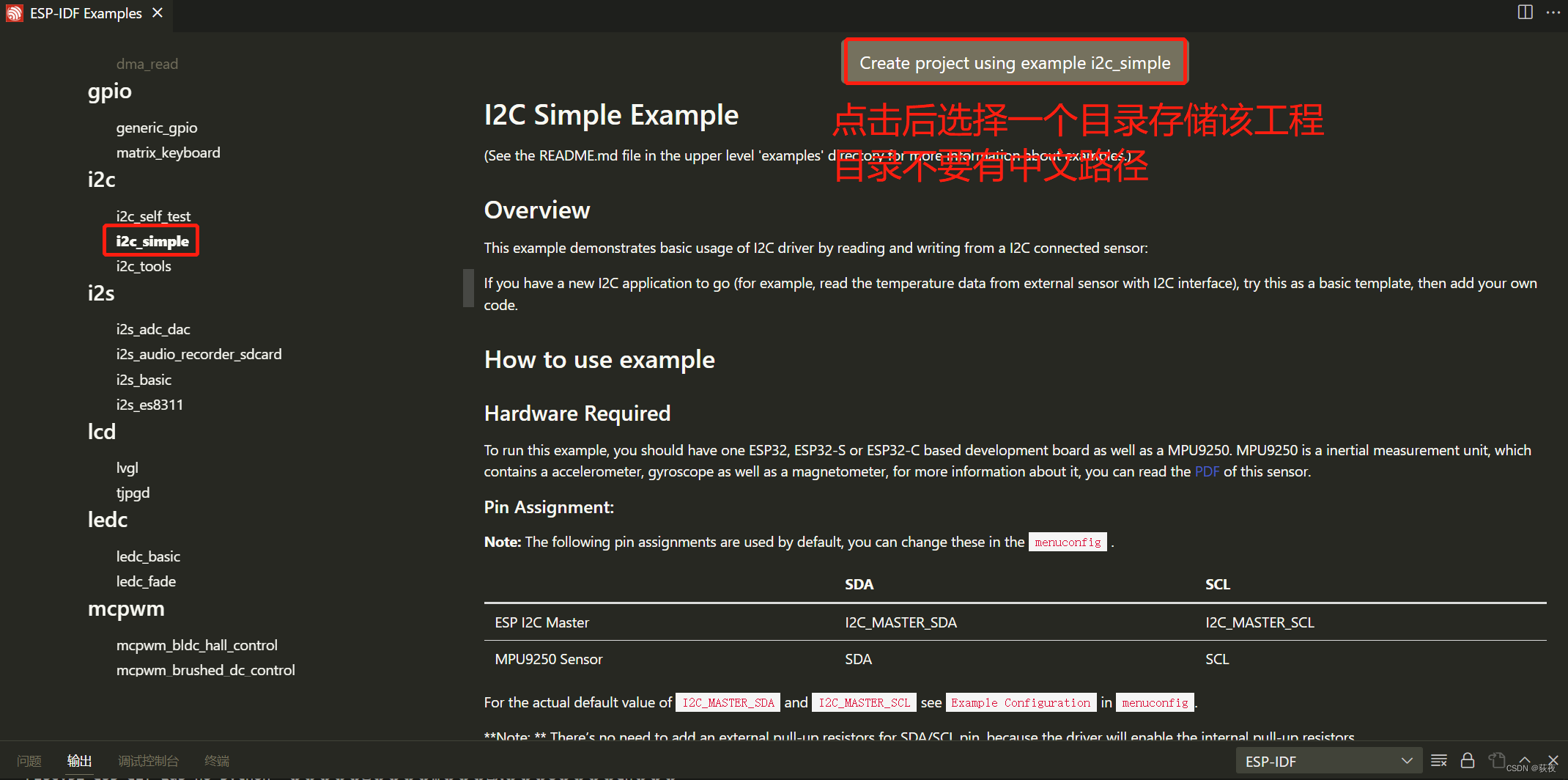The width and height of the screenshot is (1568, 780).
Task: Clear the output panel
Action: pyautogui.click(x=1439, y=760)
